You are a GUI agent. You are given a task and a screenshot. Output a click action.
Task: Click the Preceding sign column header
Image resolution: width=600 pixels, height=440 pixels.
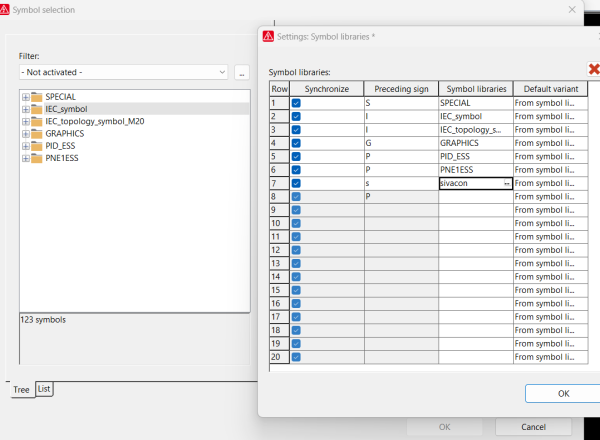point(401,89)
